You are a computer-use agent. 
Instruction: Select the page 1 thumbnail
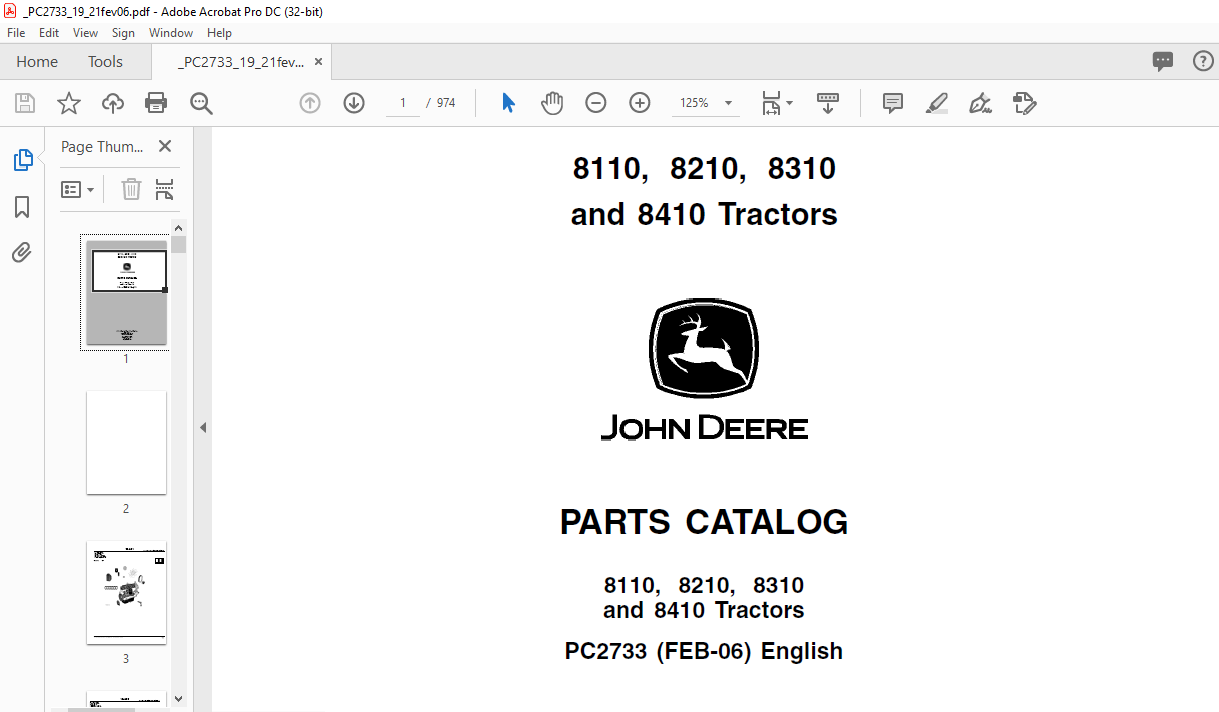(x=126, y=292)
